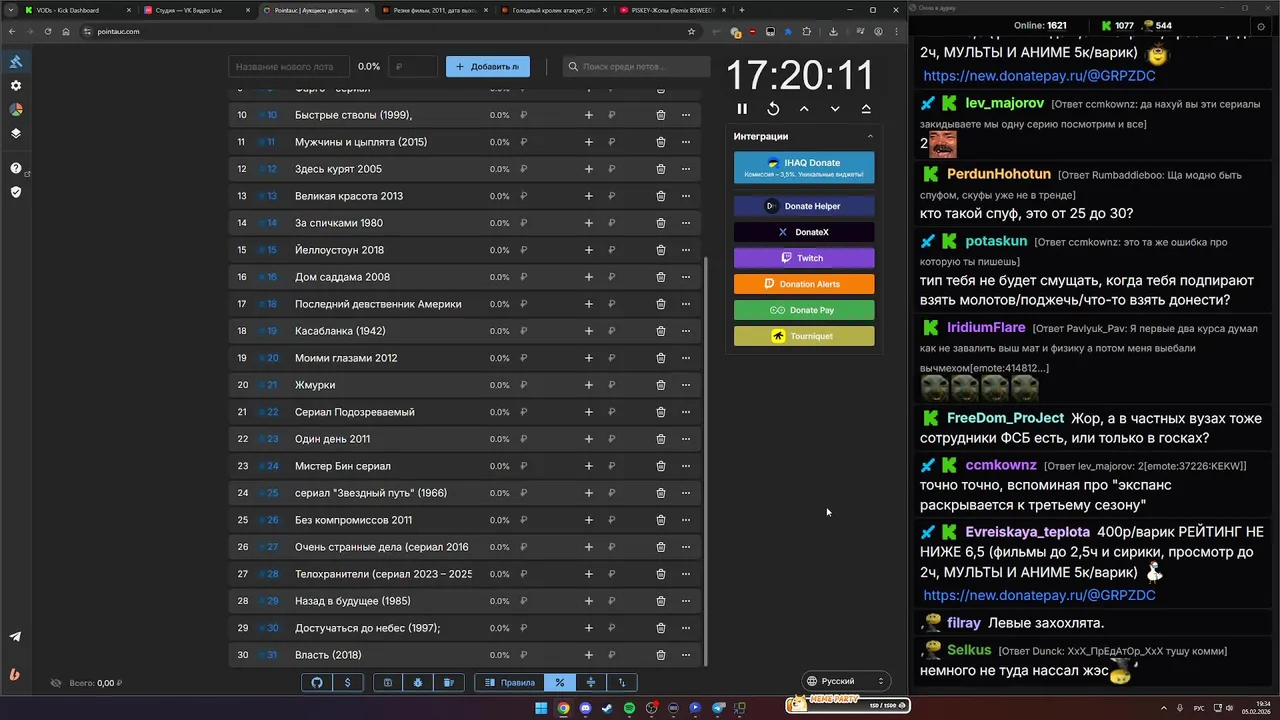Toggle the divide icon button in toolbar
The width and height of the screenshot is (1280, 720).
591,682
